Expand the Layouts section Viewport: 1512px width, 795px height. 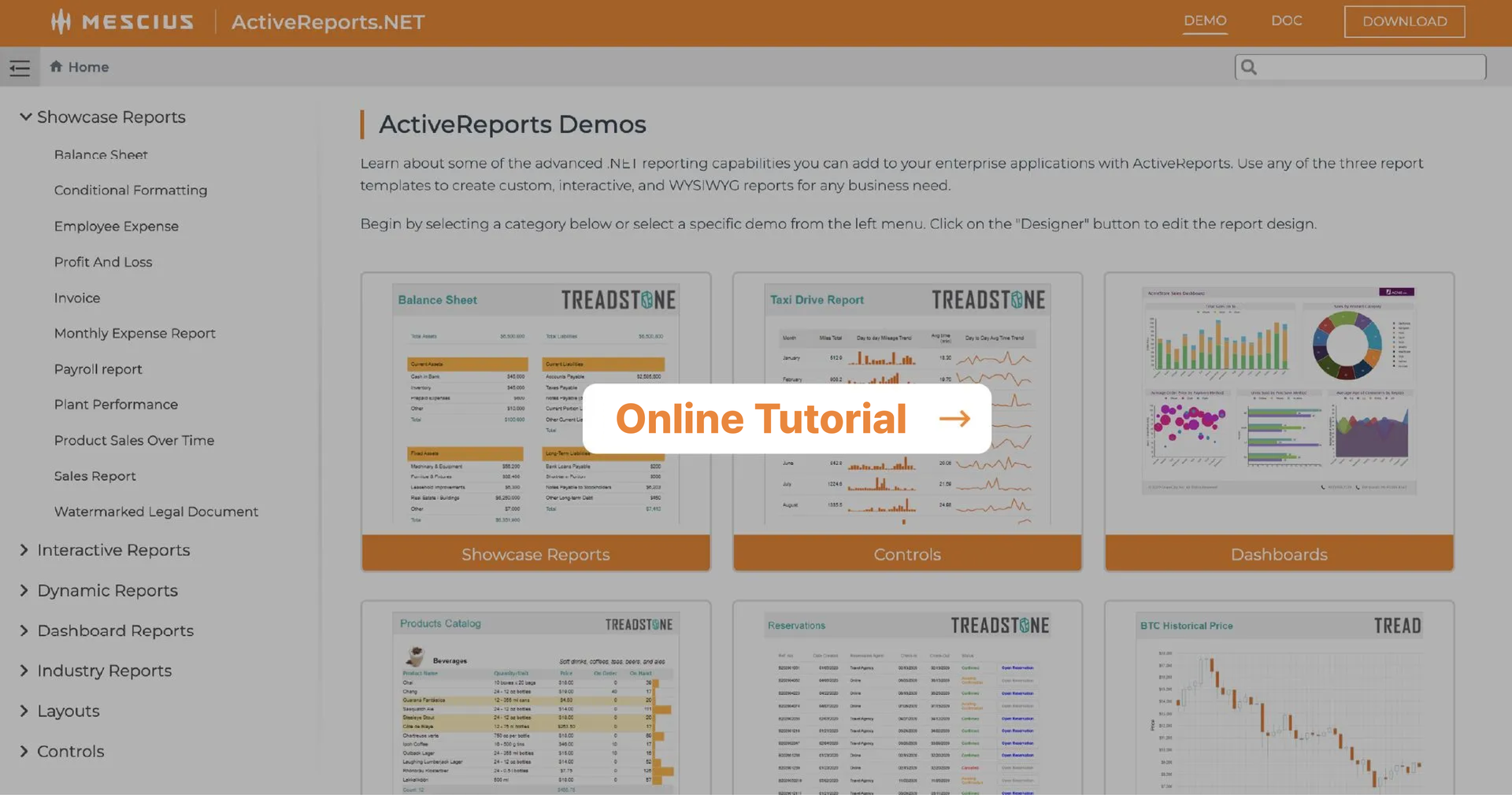coord(24,711)
